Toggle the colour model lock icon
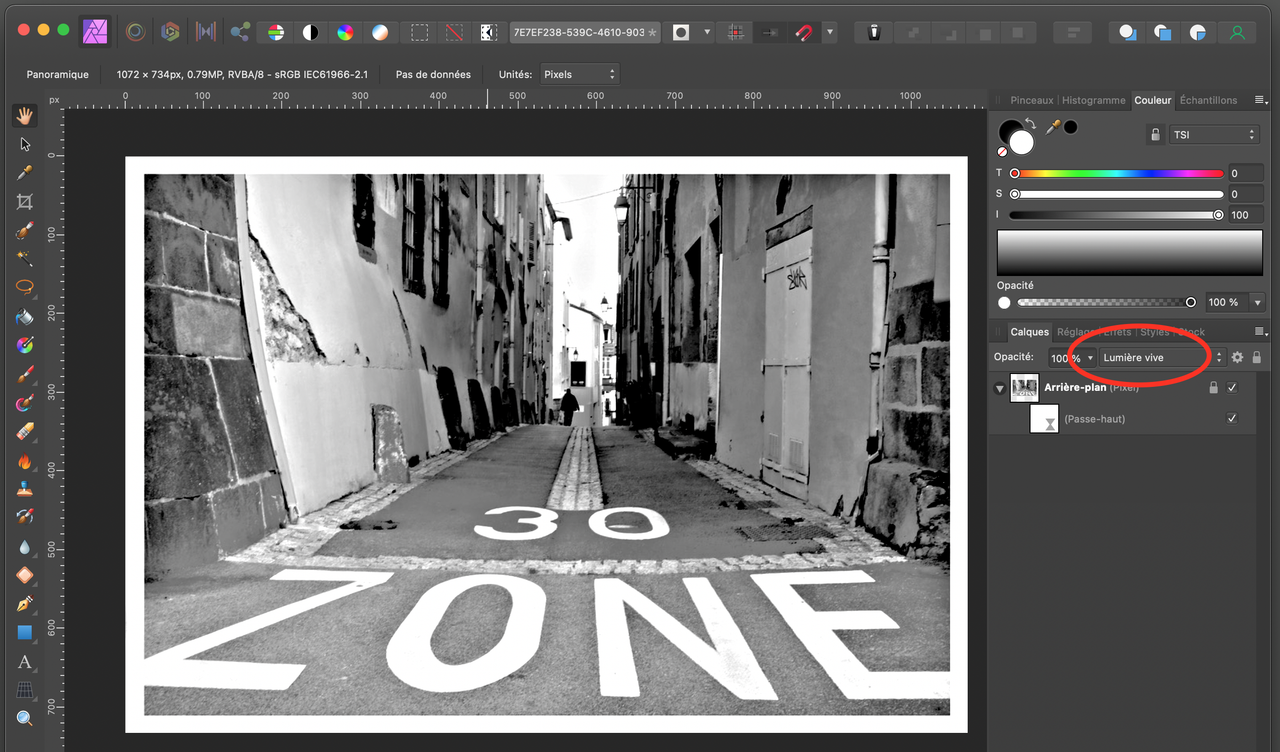This screenshot has width=1280, height=752. 1155,135
